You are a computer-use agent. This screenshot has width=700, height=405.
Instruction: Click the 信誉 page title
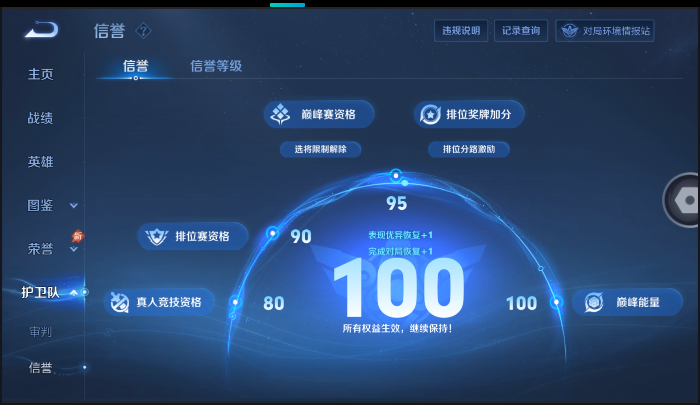click(x=109, y=31)
